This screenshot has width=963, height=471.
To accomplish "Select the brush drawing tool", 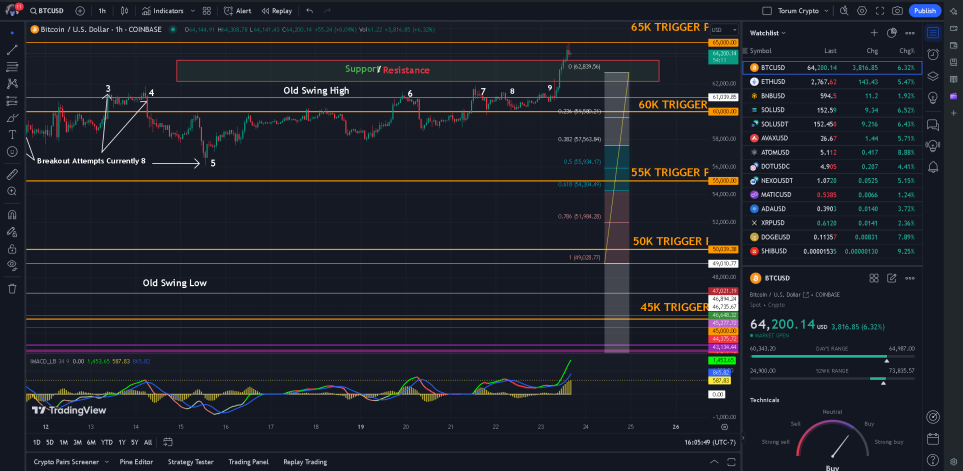I will pyautogui.click(x=12, y=117).
